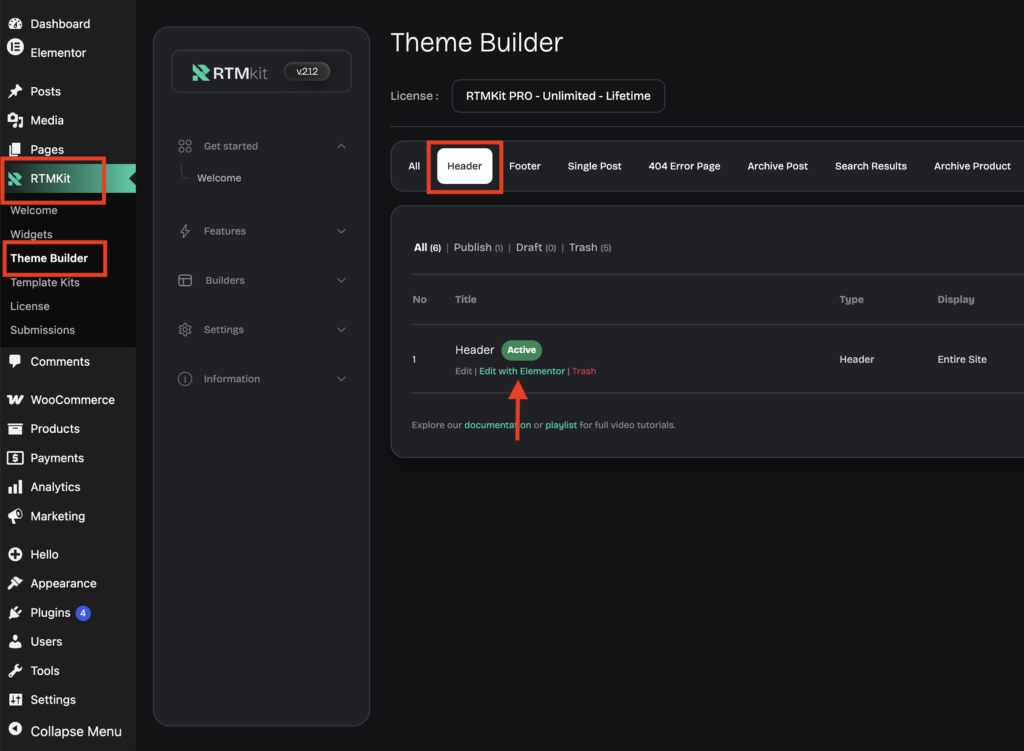
Task: Click the Payments dollar icon
Action: point(15,458)
